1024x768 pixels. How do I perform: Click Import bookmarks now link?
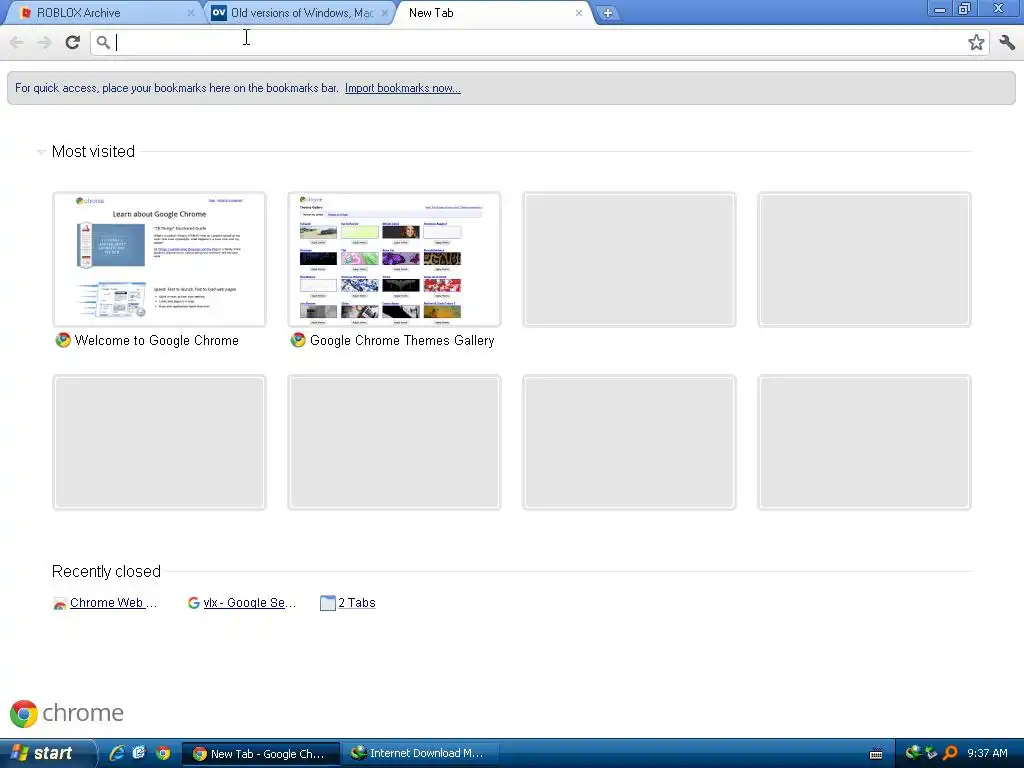(402, 88)
